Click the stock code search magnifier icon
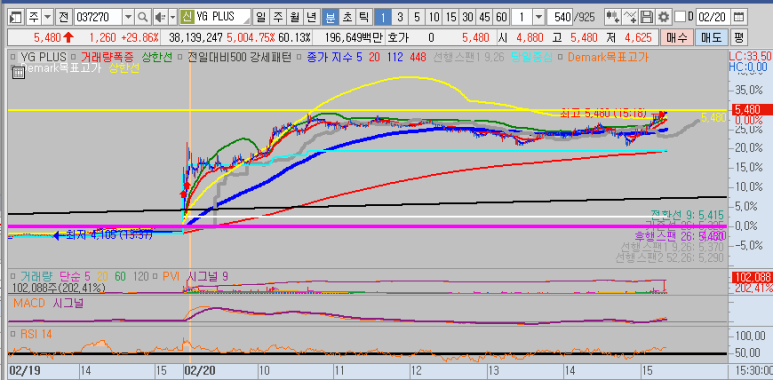 pyautogui.click(x=142, y=17)
